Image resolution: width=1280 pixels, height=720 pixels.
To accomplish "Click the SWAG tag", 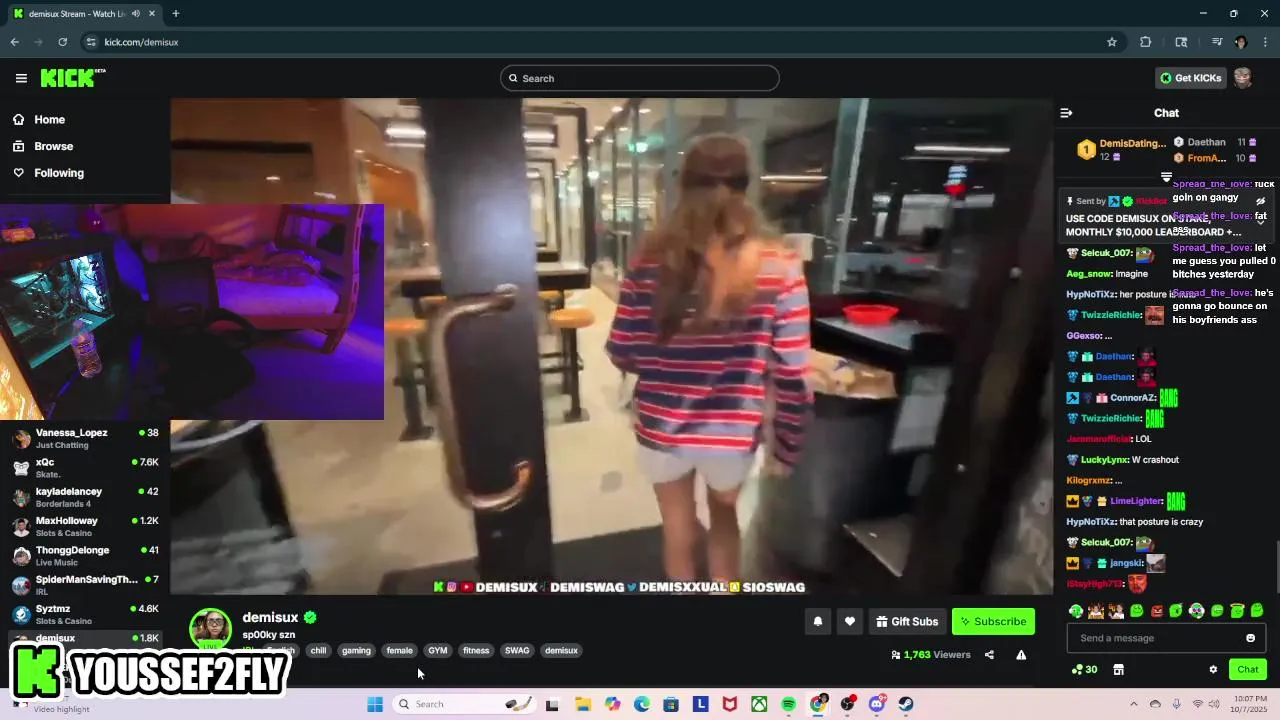I will [x=517, y=650].
